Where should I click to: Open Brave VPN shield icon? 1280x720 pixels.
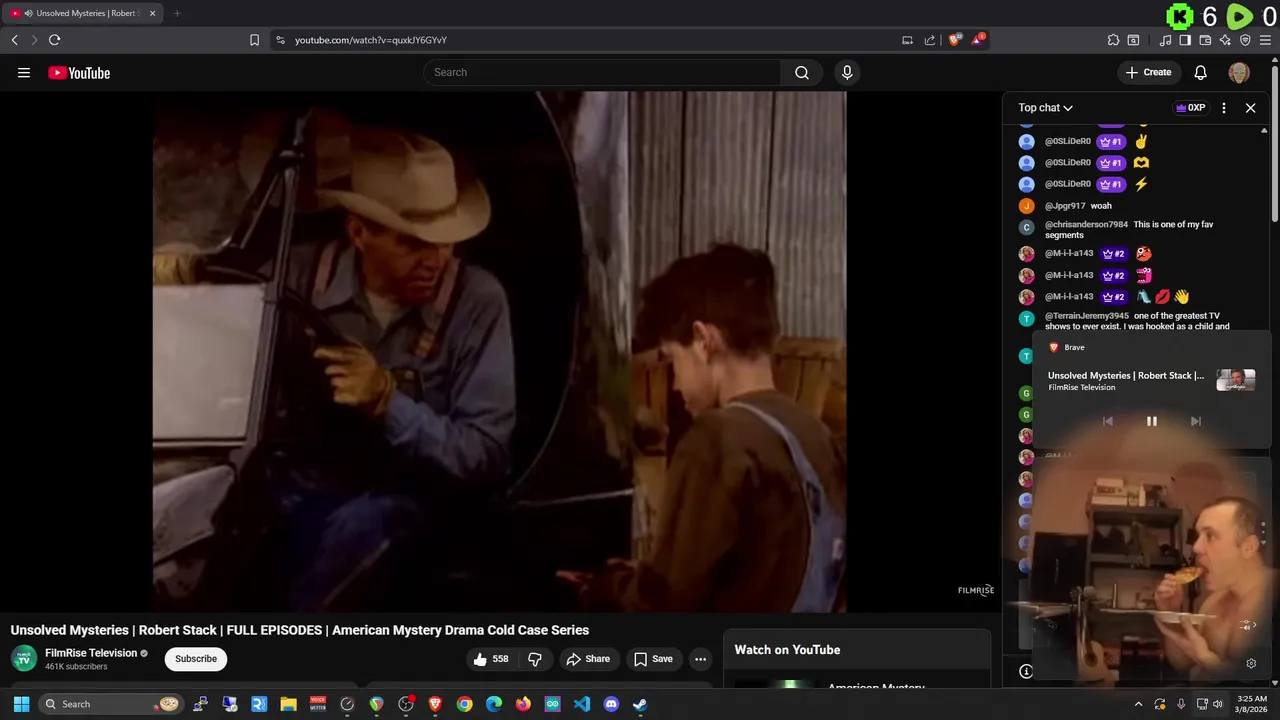click(x=1245, y=40)
